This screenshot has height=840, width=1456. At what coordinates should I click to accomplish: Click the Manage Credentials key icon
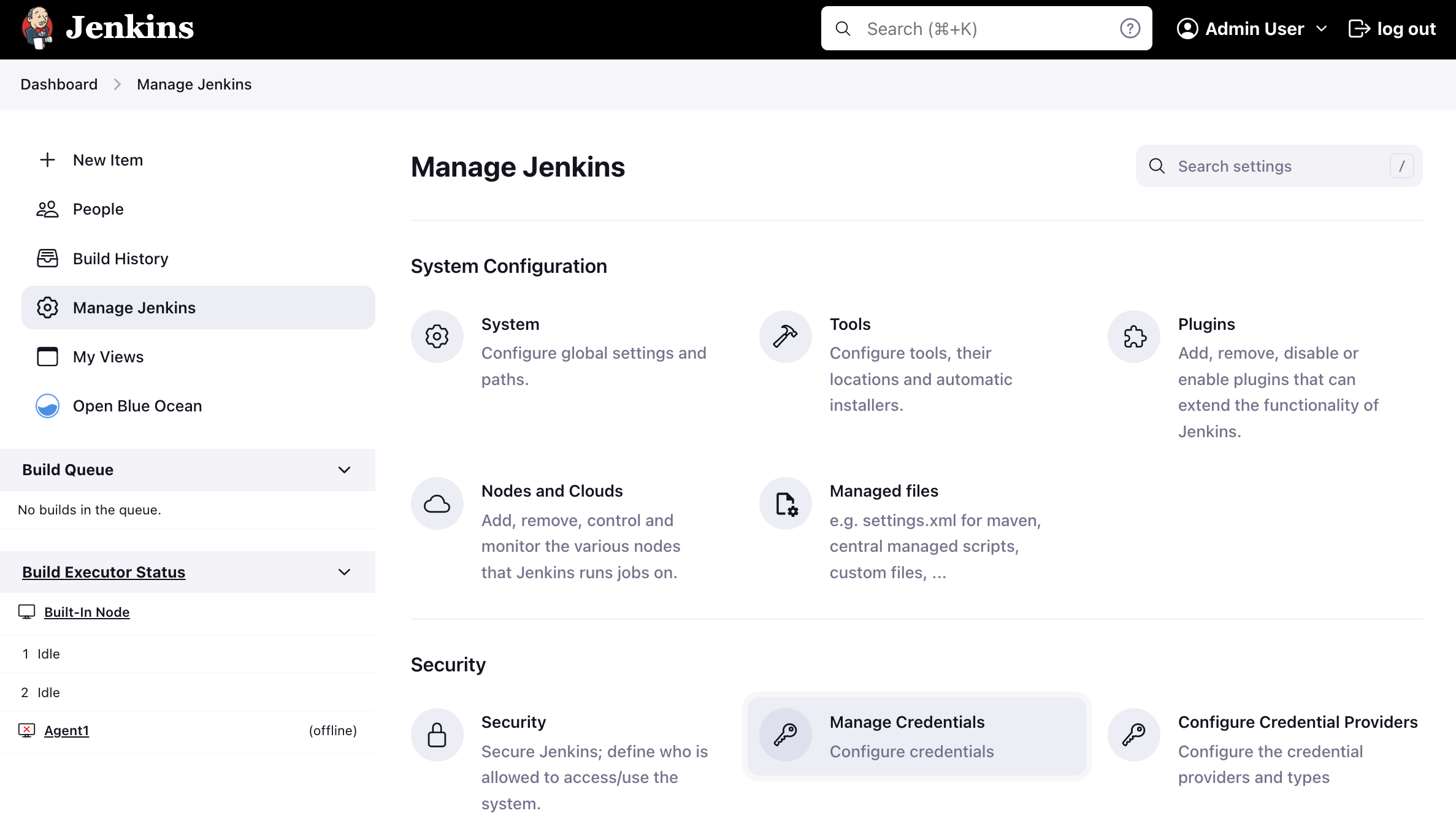click(x=785, y=734)
